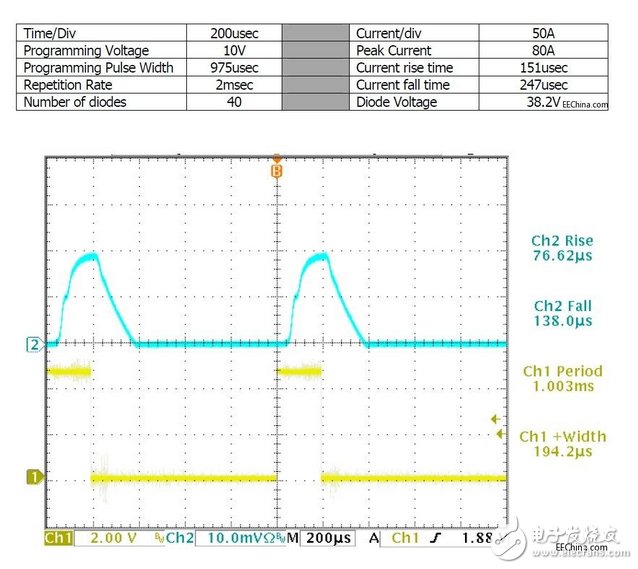Screen dimensions: 638x569
Task: Click the 2.00 V channel scale readout
Action: point(115,538)
